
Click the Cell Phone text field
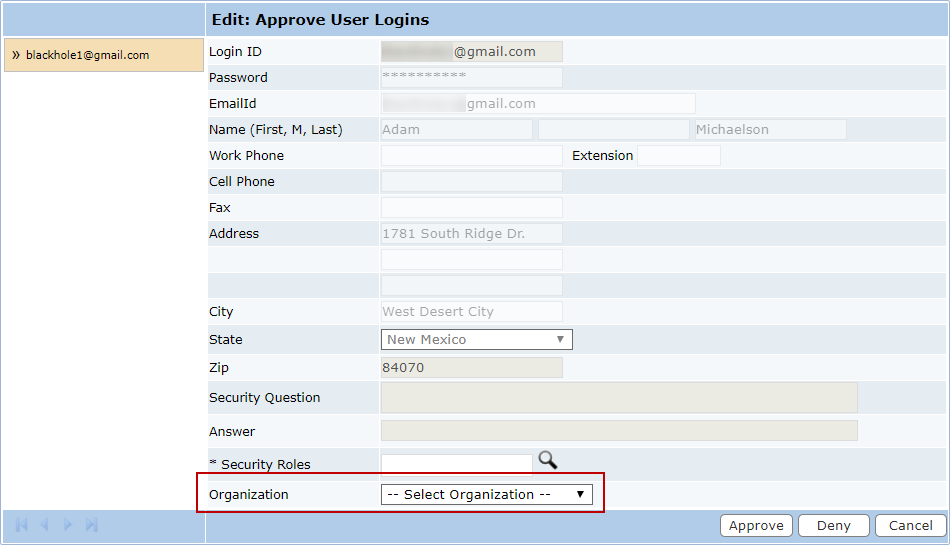coord(471,182)
